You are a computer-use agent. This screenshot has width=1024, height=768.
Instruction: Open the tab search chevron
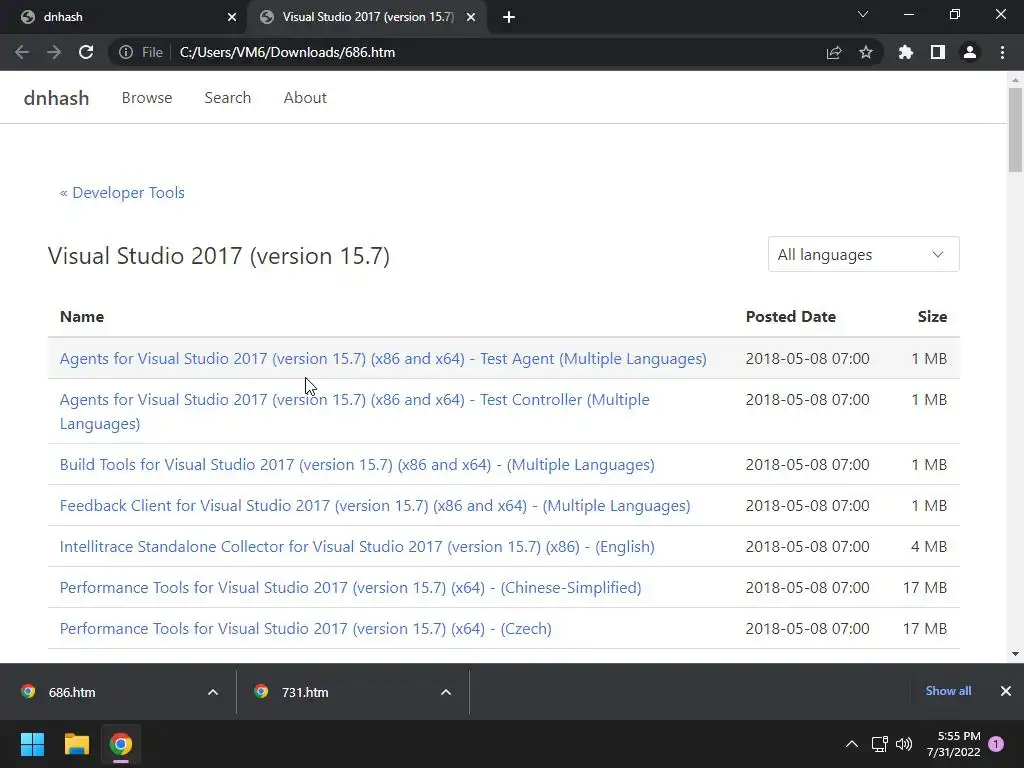tap(863, 14)
